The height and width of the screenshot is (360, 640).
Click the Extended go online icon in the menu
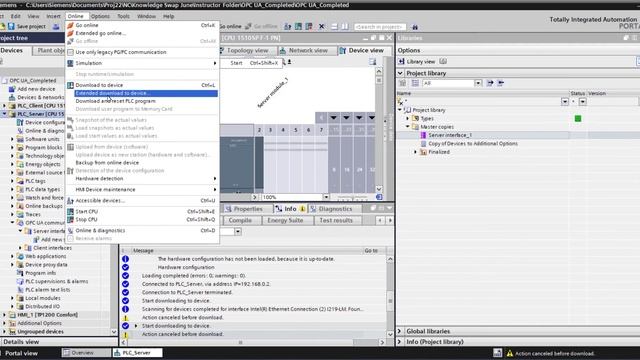pos(70,33)
